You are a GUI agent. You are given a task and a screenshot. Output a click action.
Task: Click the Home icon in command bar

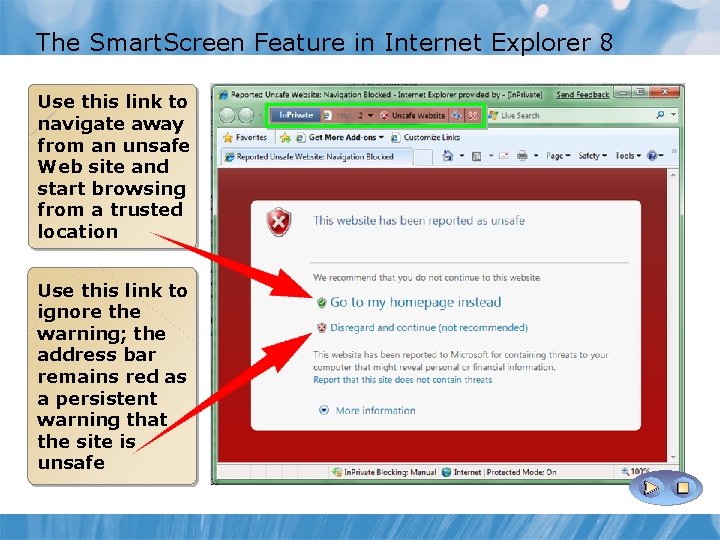[448, 156]
